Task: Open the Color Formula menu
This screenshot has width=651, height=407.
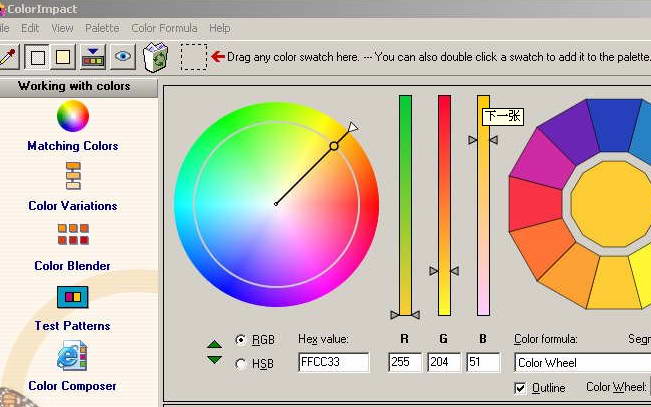Action: pos(164,28)
